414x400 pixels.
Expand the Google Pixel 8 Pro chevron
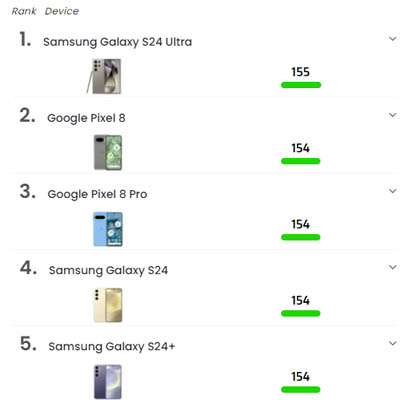393,191
